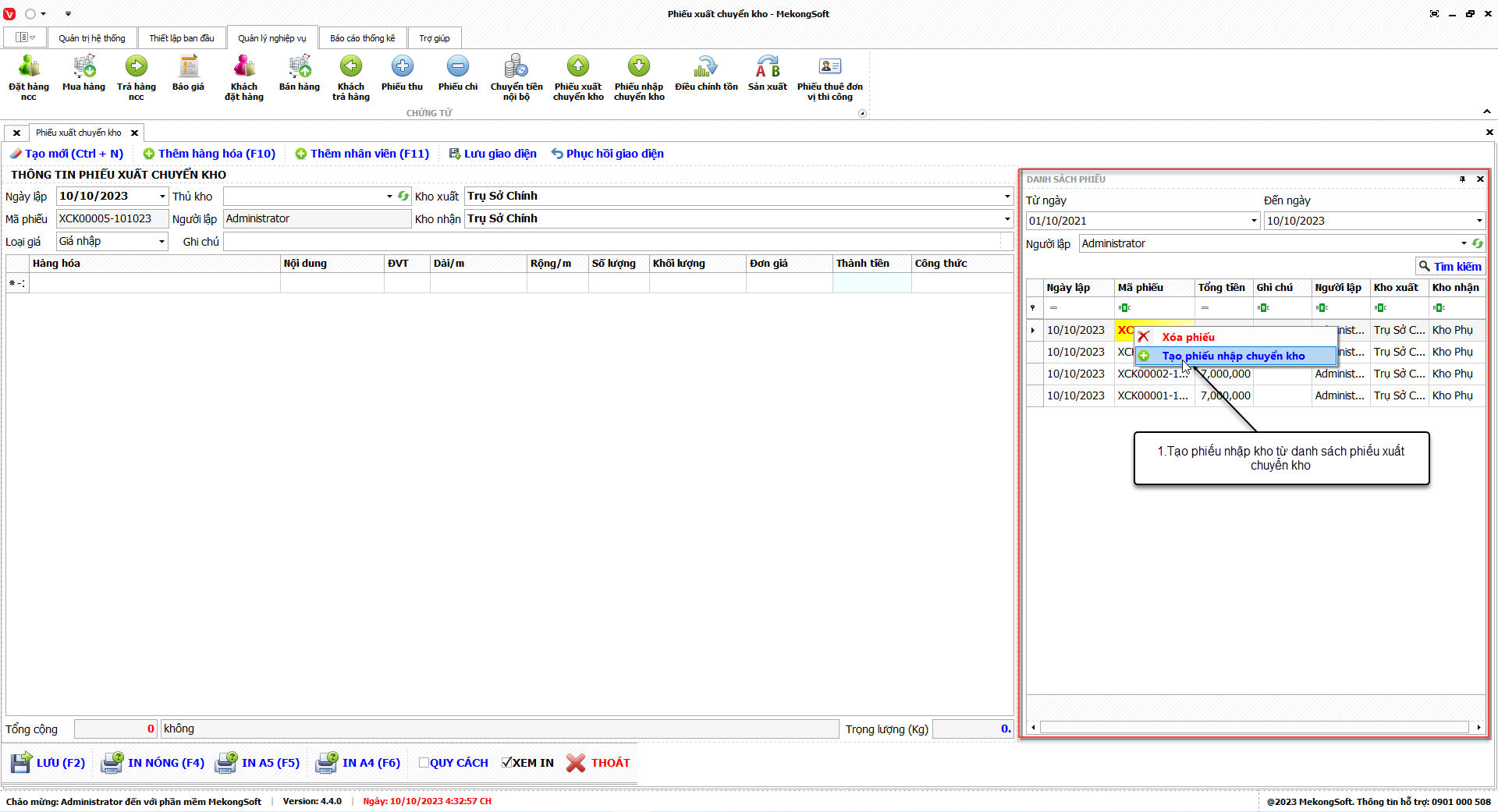Expand the Kho nhận dropdown
Image resolution: width=1498 pixels, height=812 pixels.
coord(1007,219)
